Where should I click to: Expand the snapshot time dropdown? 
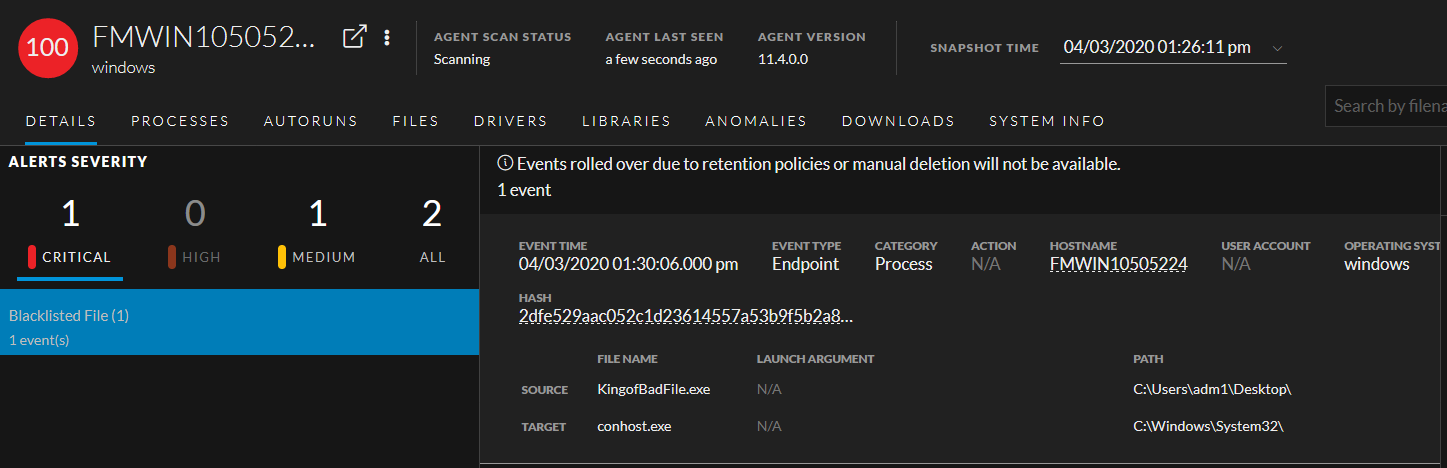click(x=1276, y=48)
